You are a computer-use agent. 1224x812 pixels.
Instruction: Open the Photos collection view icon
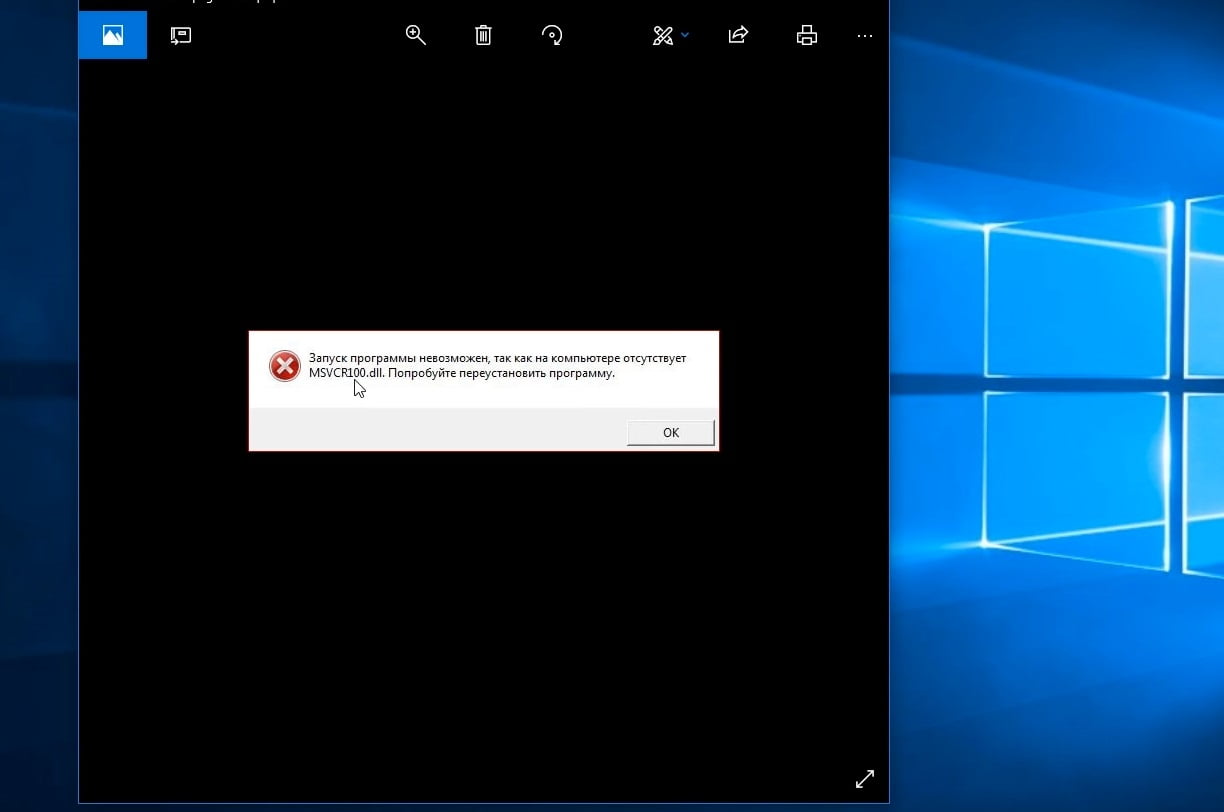pyautogui.click(x=113, y=35)
